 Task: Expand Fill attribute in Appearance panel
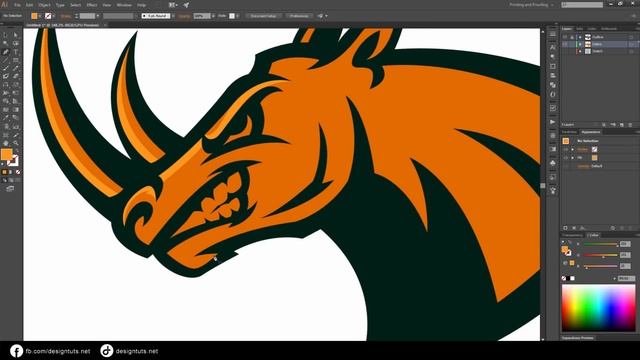click(573, 158)
